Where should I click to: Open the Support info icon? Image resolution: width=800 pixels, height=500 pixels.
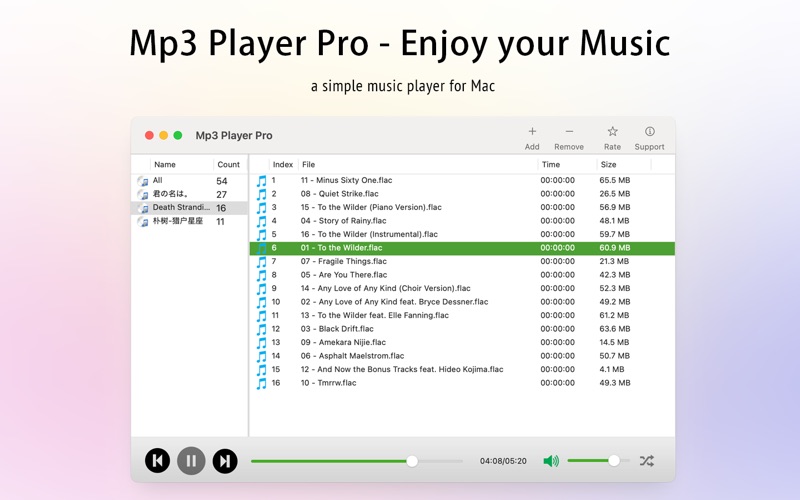click(x=649, y=132)
